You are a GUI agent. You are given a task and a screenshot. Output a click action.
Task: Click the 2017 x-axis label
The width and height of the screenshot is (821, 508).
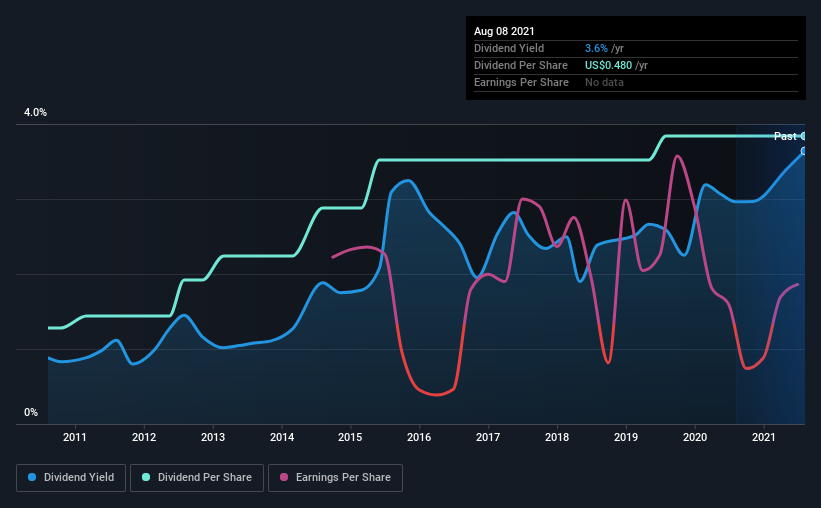click(488, 437)
